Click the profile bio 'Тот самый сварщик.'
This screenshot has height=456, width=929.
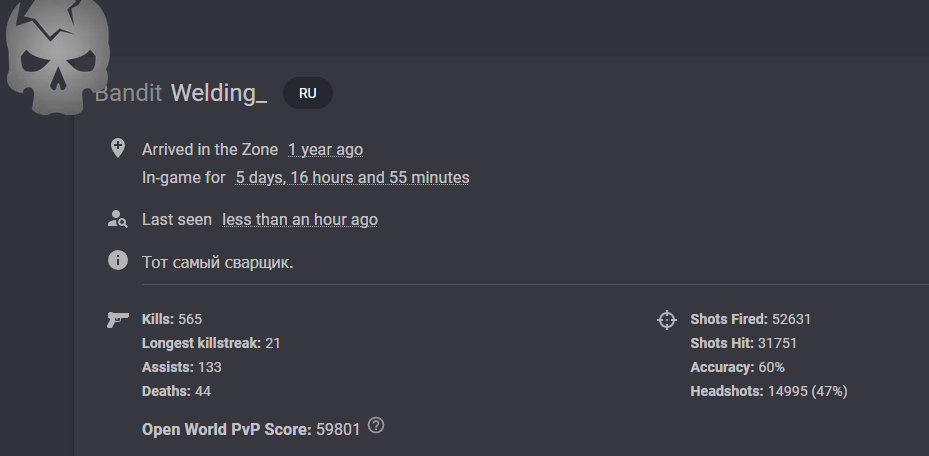click(x=217, y=262)
